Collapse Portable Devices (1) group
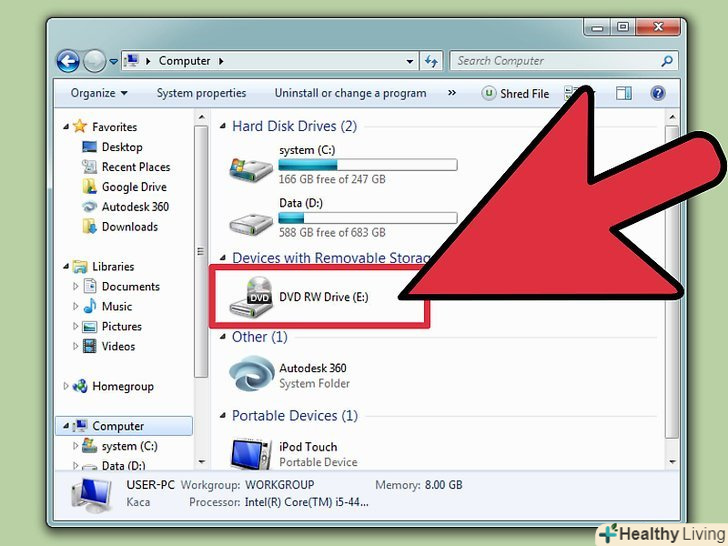 [223, 416]
